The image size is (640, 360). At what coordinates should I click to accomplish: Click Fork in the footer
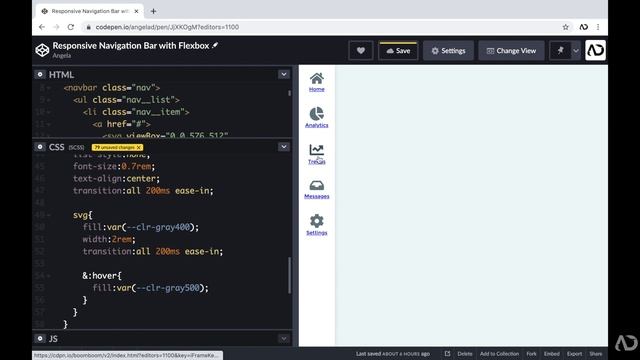point(531,354)
